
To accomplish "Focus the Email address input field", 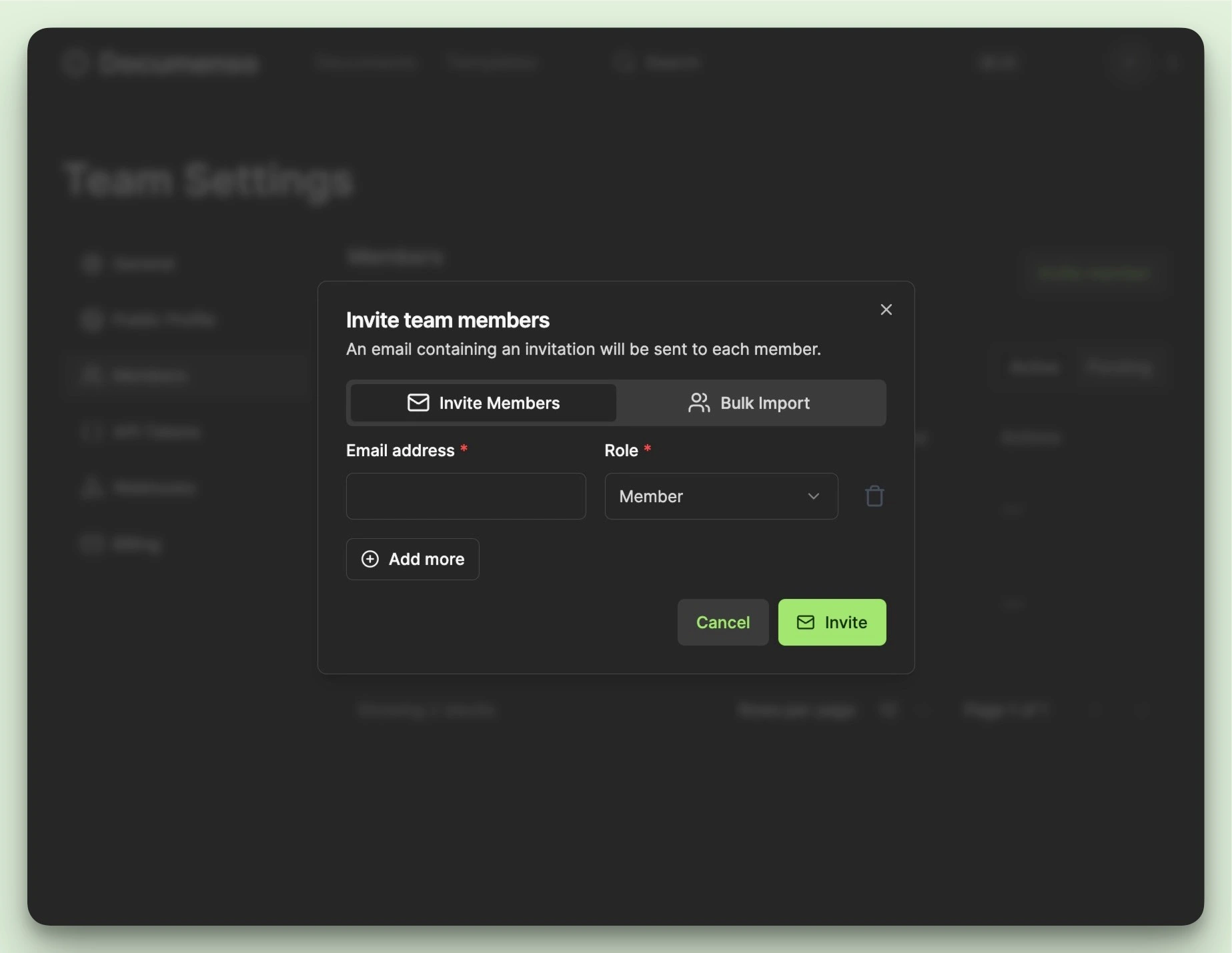I will 466,496.
